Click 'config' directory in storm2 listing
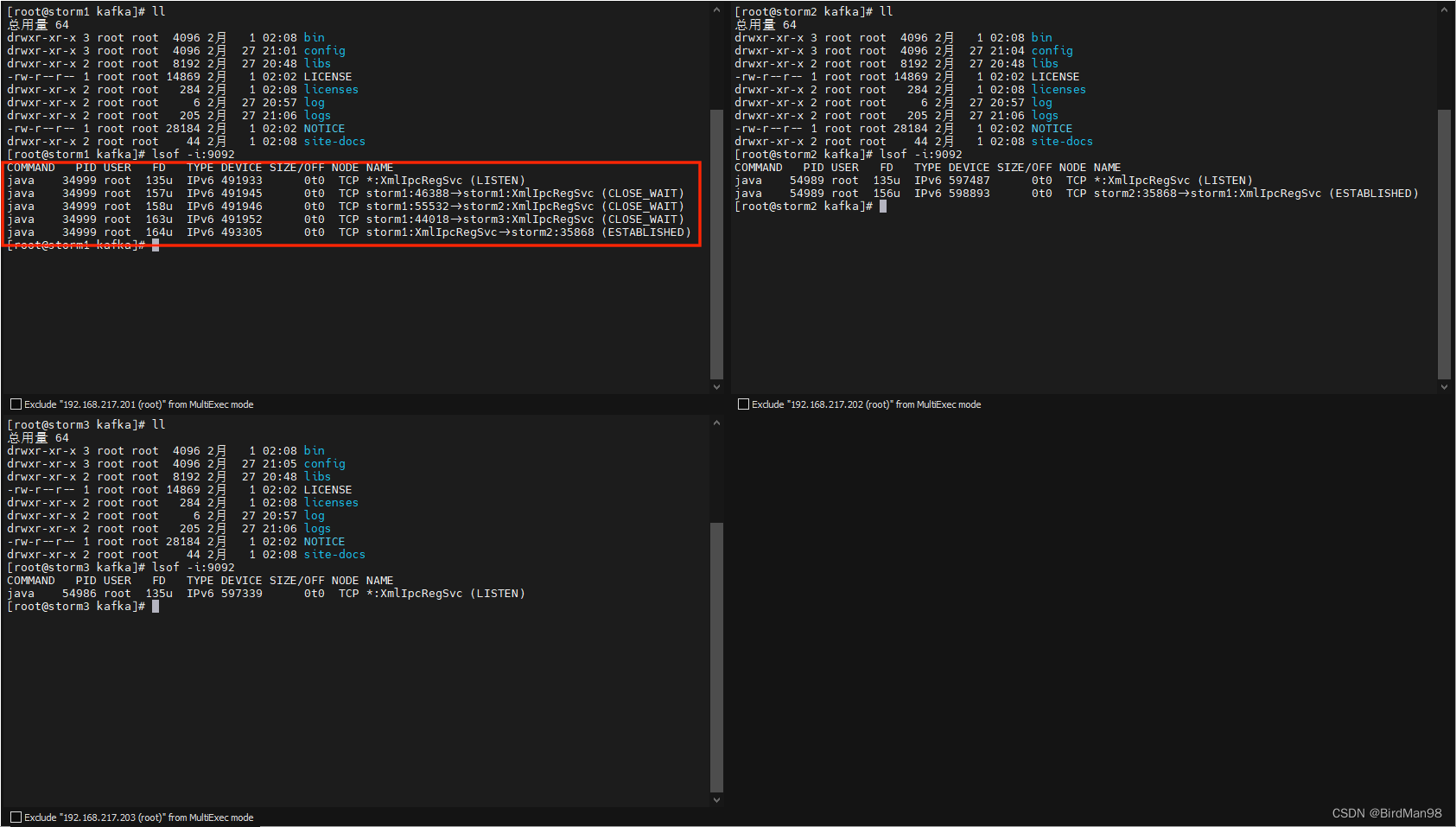This screenshot has height=827, width=1456. tap(1052, 51)
